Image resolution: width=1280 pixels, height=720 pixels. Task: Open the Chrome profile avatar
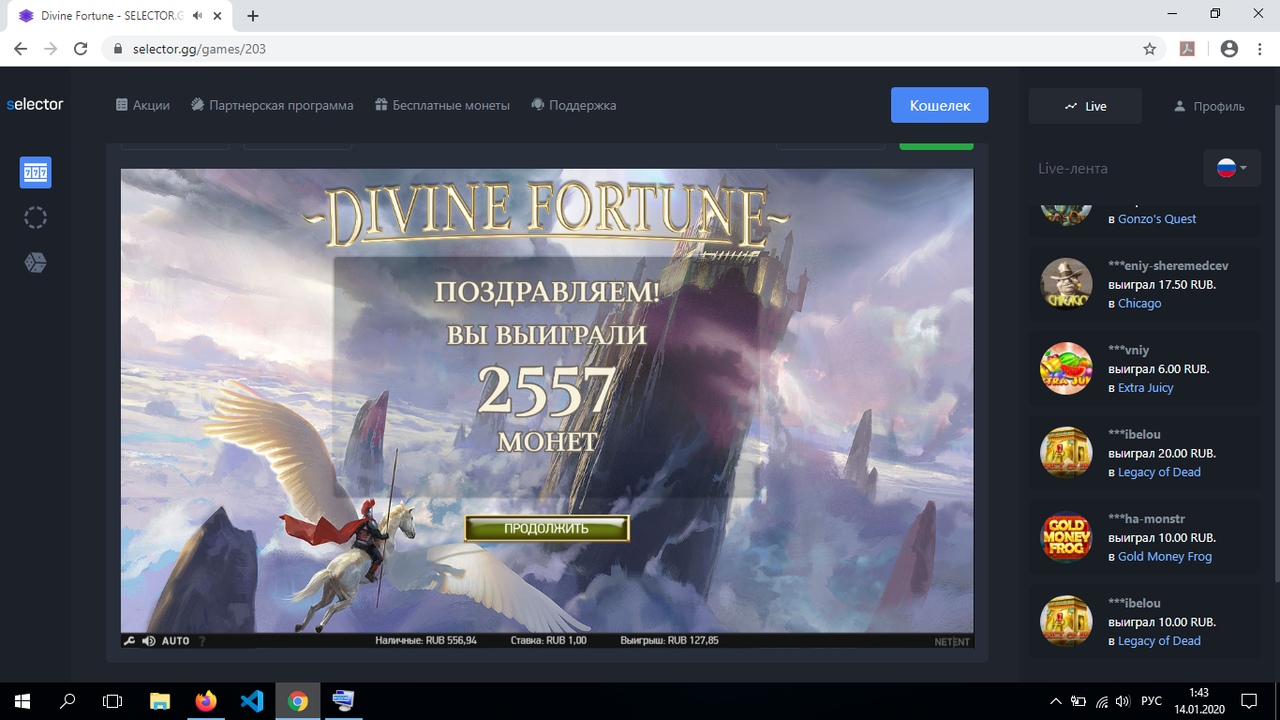pos(1229,48)
